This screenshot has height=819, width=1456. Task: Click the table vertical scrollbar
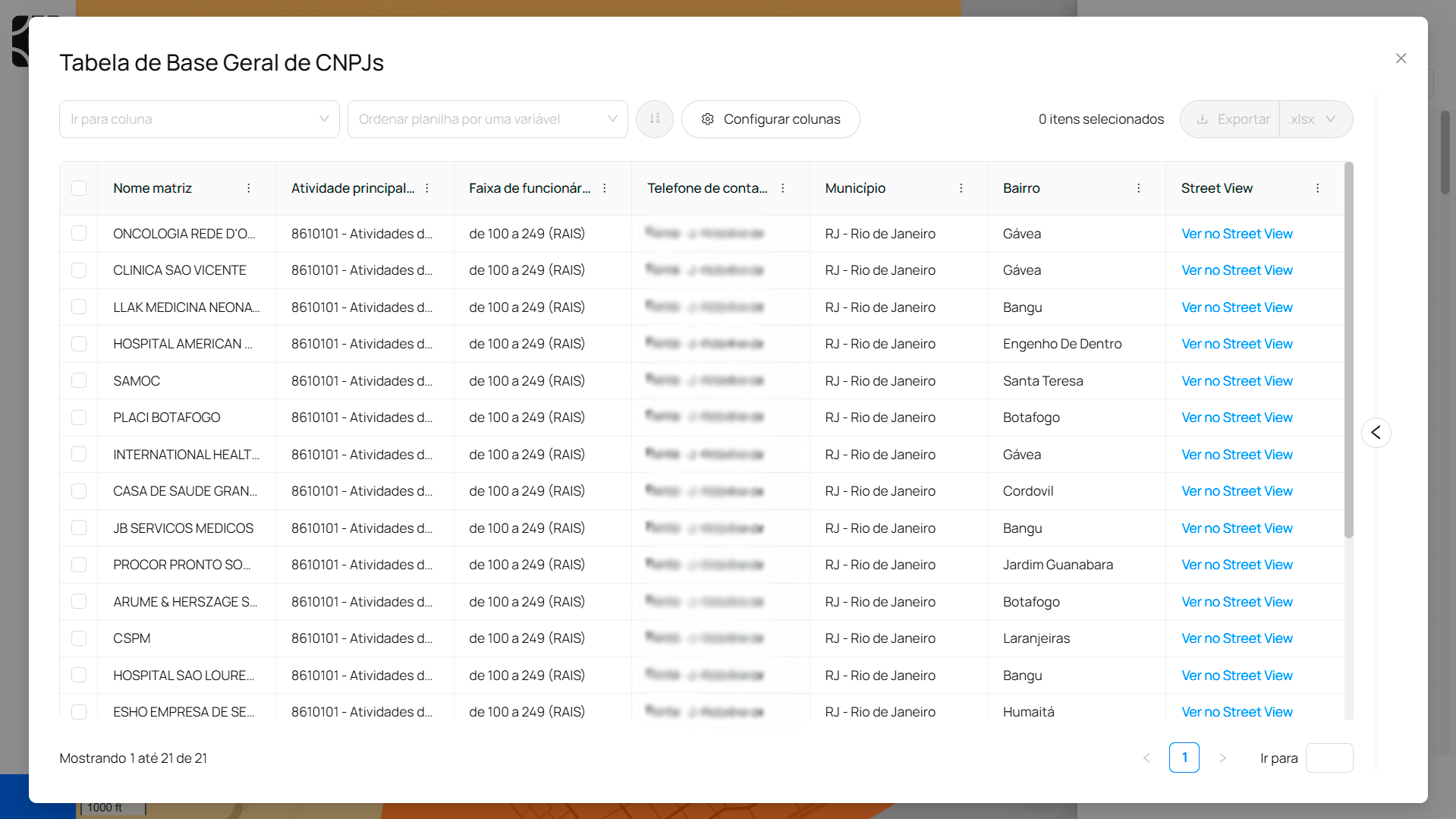pos(1348,349)
